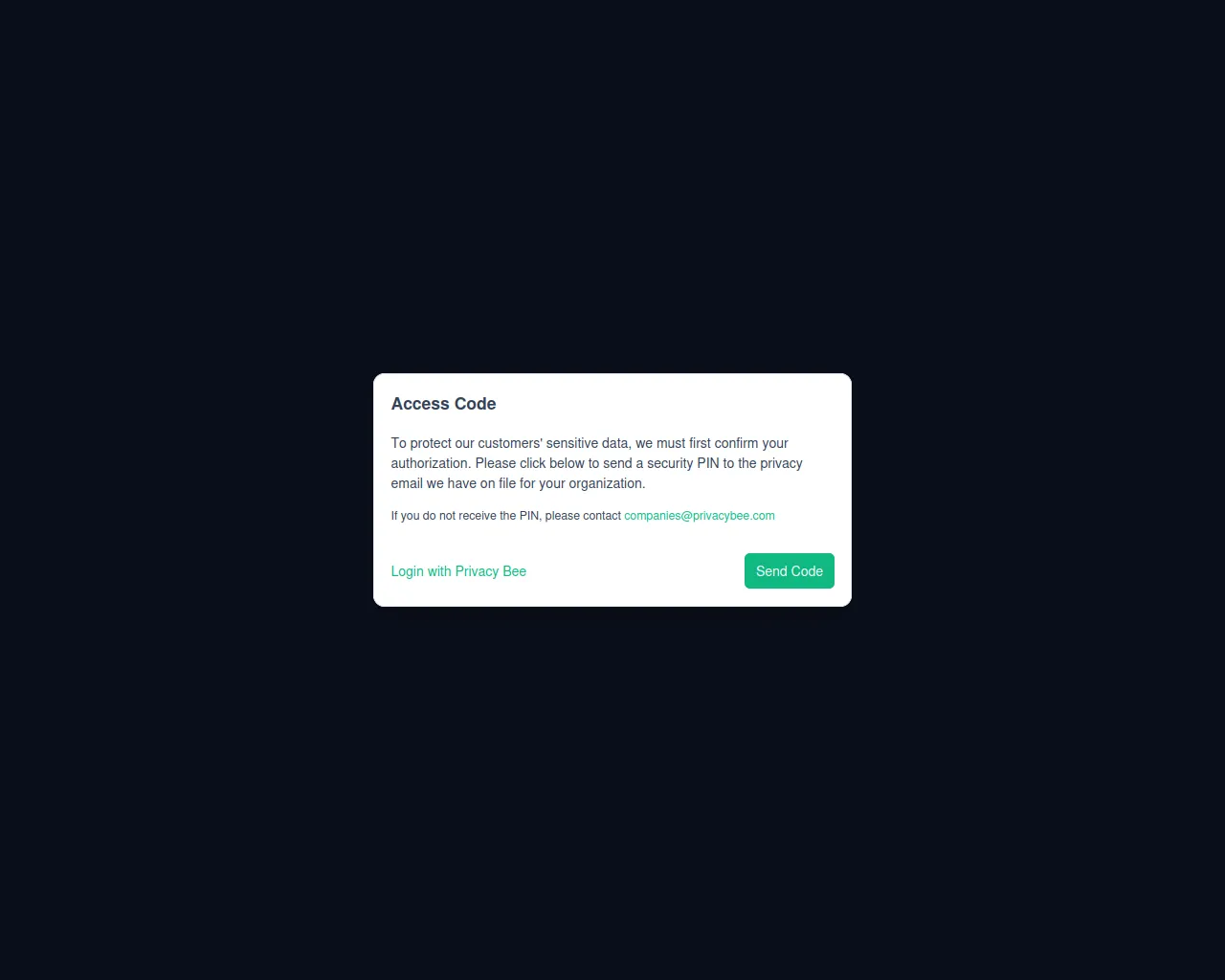Request the access code with the green button

point(789,570)
